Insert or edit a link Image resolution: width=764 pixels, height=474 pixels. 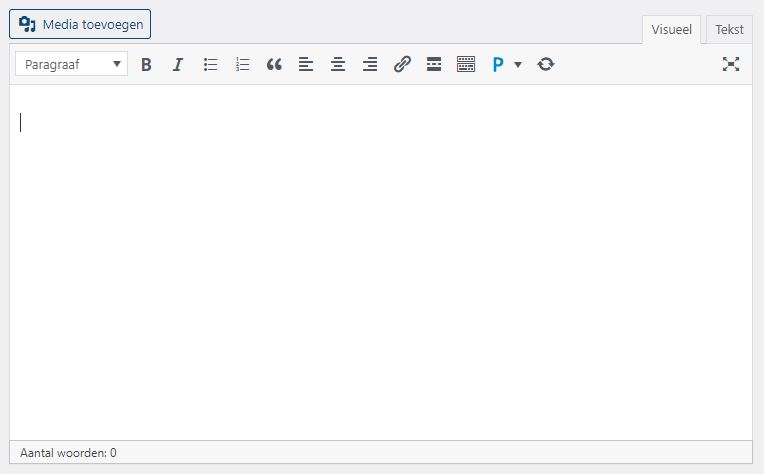(x=402, y=64)
